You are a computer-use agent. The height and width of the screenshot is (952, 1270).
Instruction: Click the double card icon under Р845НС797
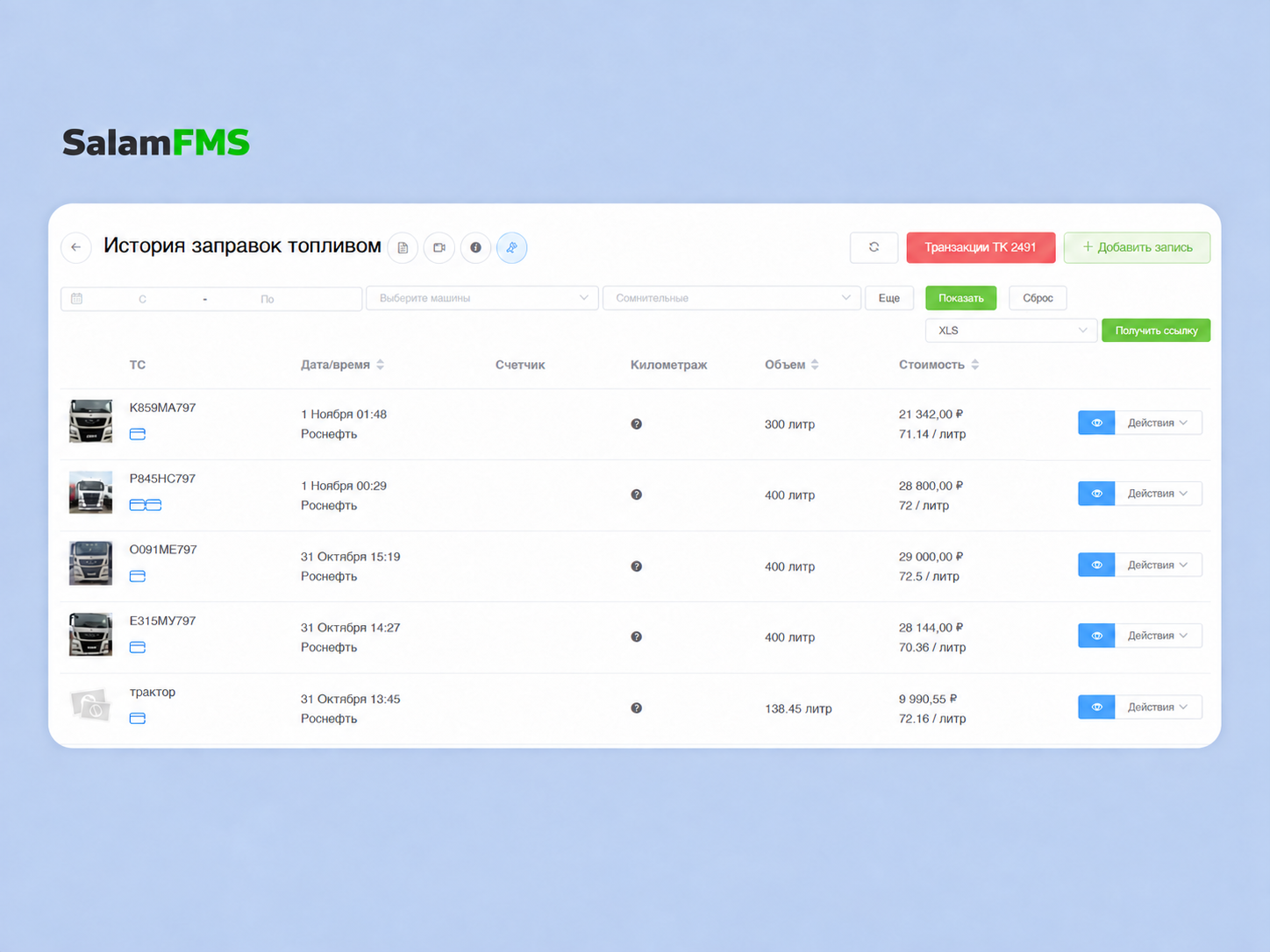pos(146,505)
